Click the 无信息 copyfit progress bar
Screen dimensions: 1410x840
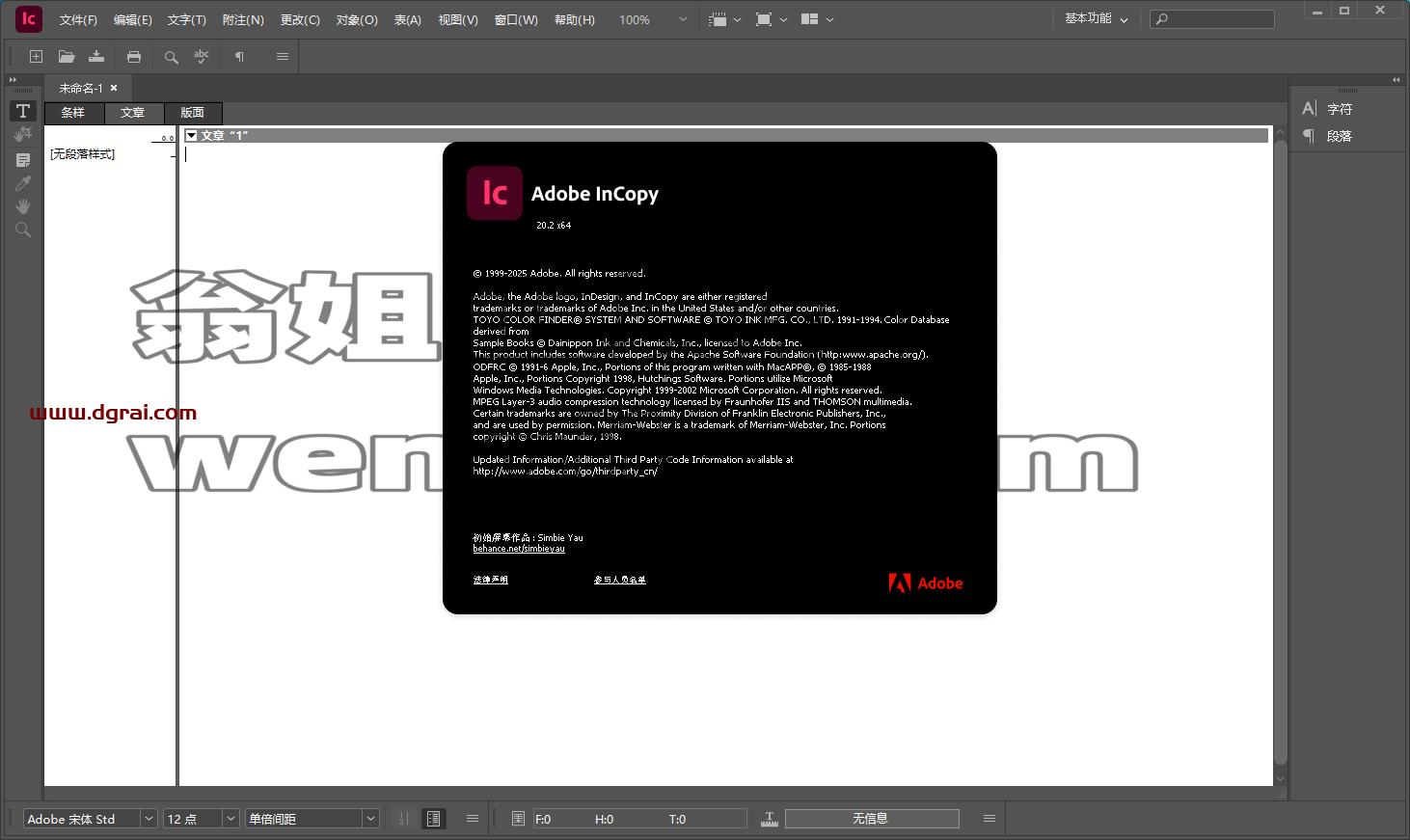pos(872,819)
